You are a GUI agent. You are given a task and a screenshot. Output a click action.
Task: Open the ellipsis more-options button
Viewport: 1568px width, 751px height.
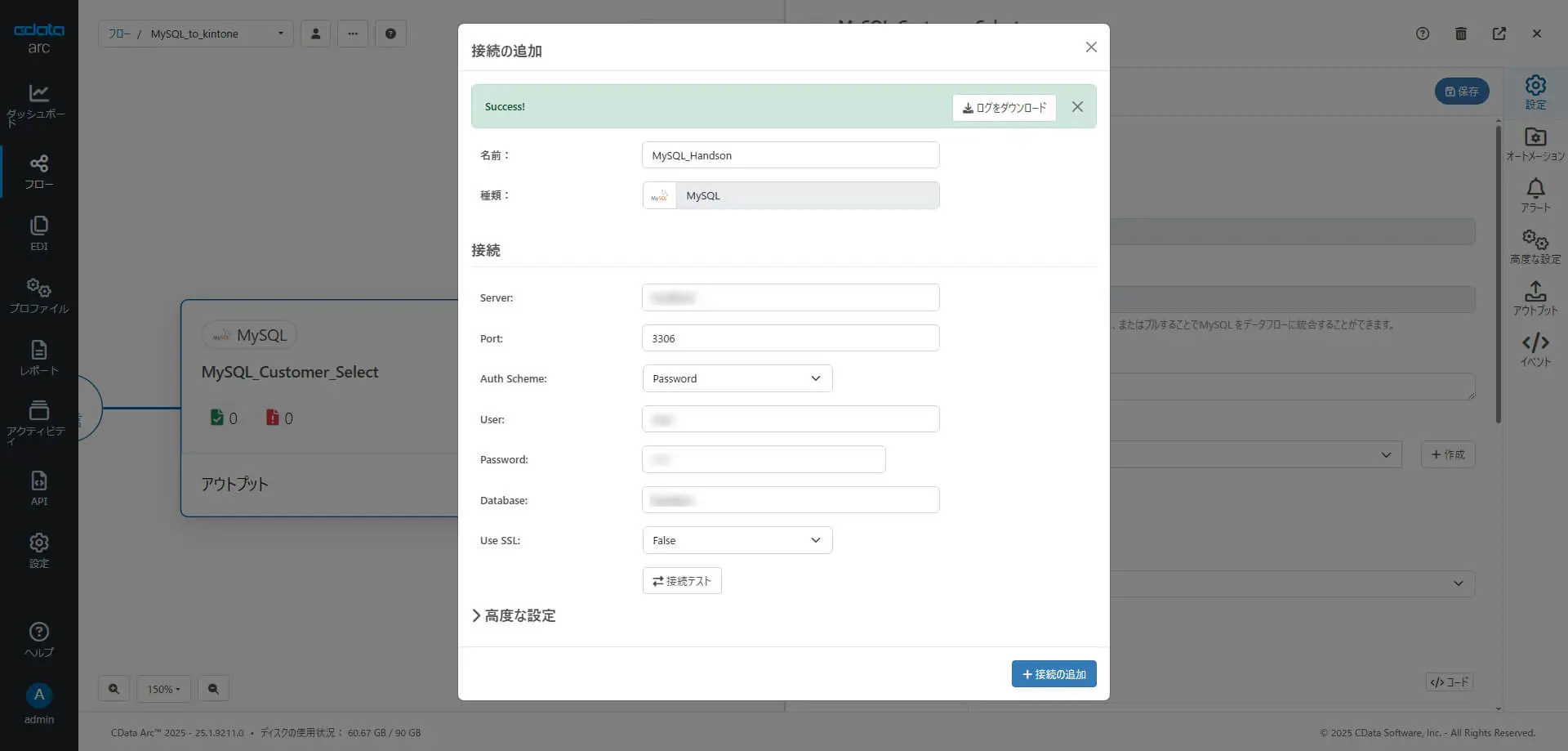point(353,34)
